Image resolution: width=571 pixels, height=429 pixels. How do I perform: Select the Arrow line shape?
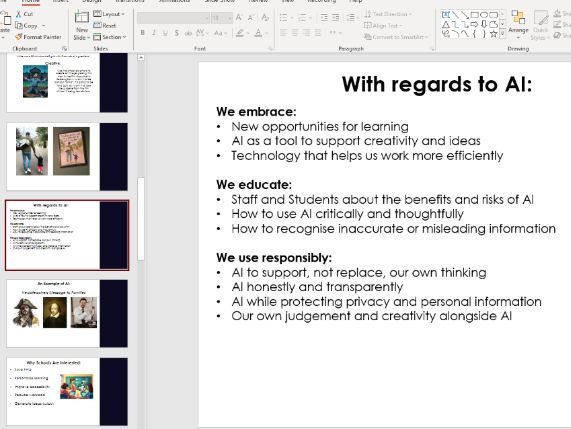465,15
